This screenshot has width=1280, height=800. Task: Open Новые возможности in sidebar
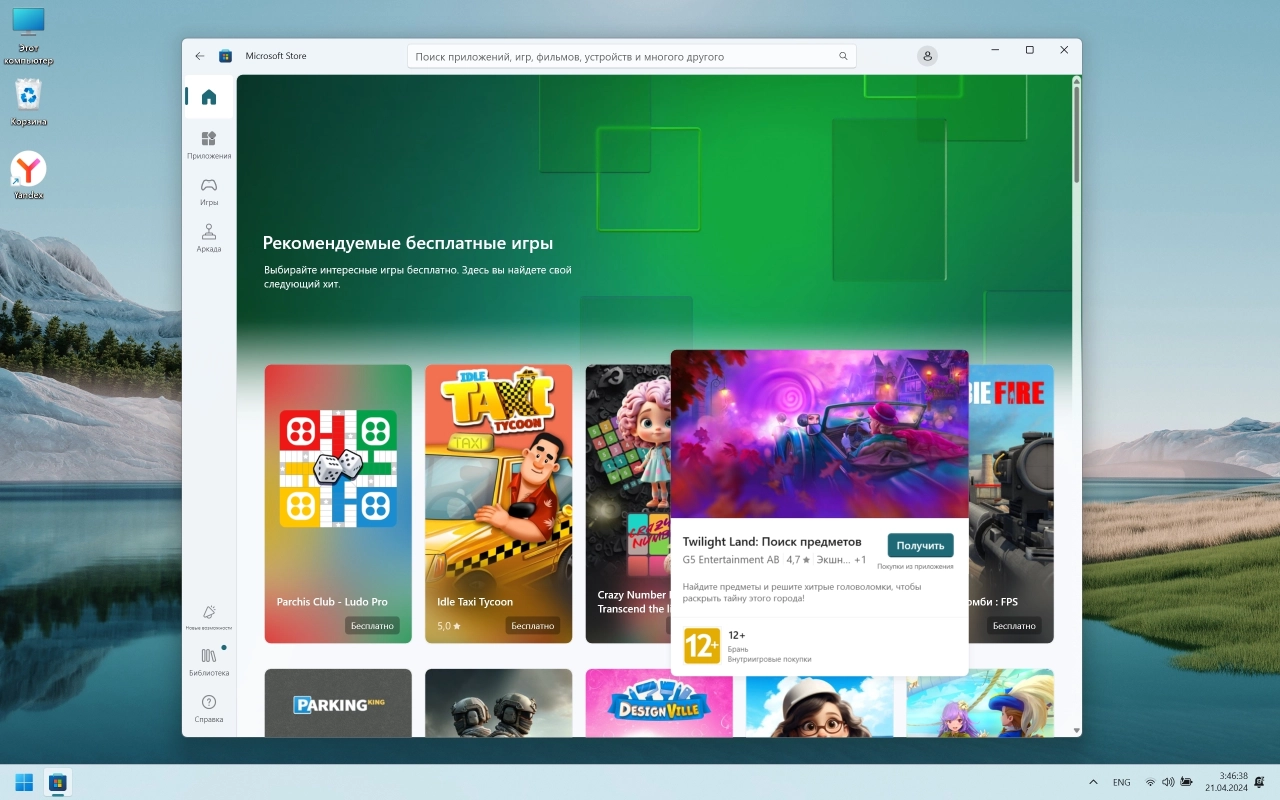click(208, 617)
